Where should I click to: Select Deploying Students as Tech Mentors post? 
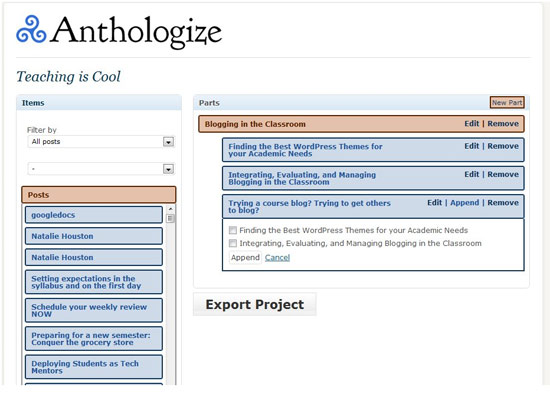(x=94, y=367)
